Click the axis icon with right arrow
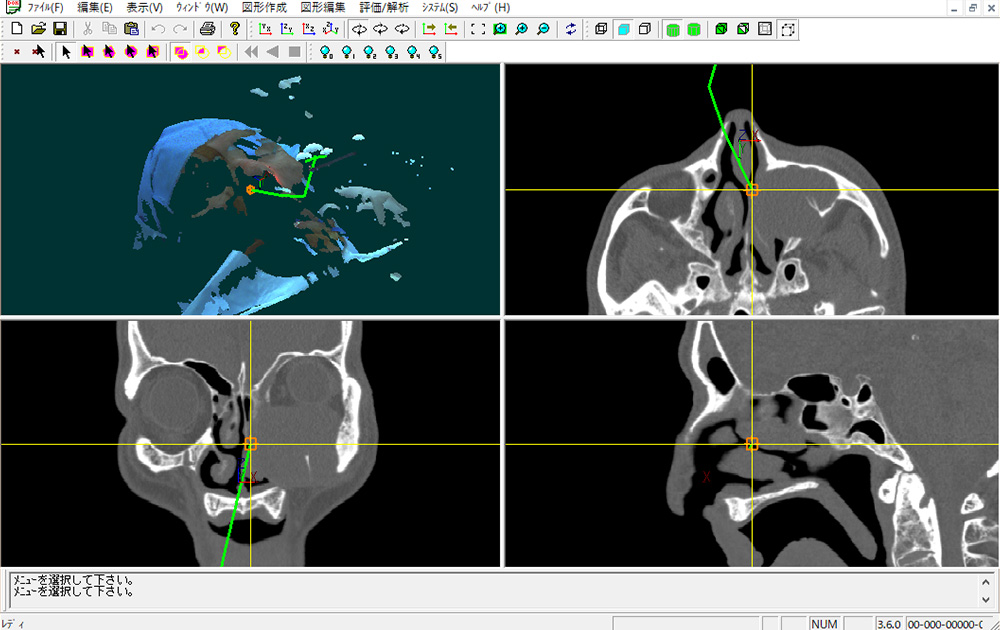 (x=429, y=29)
